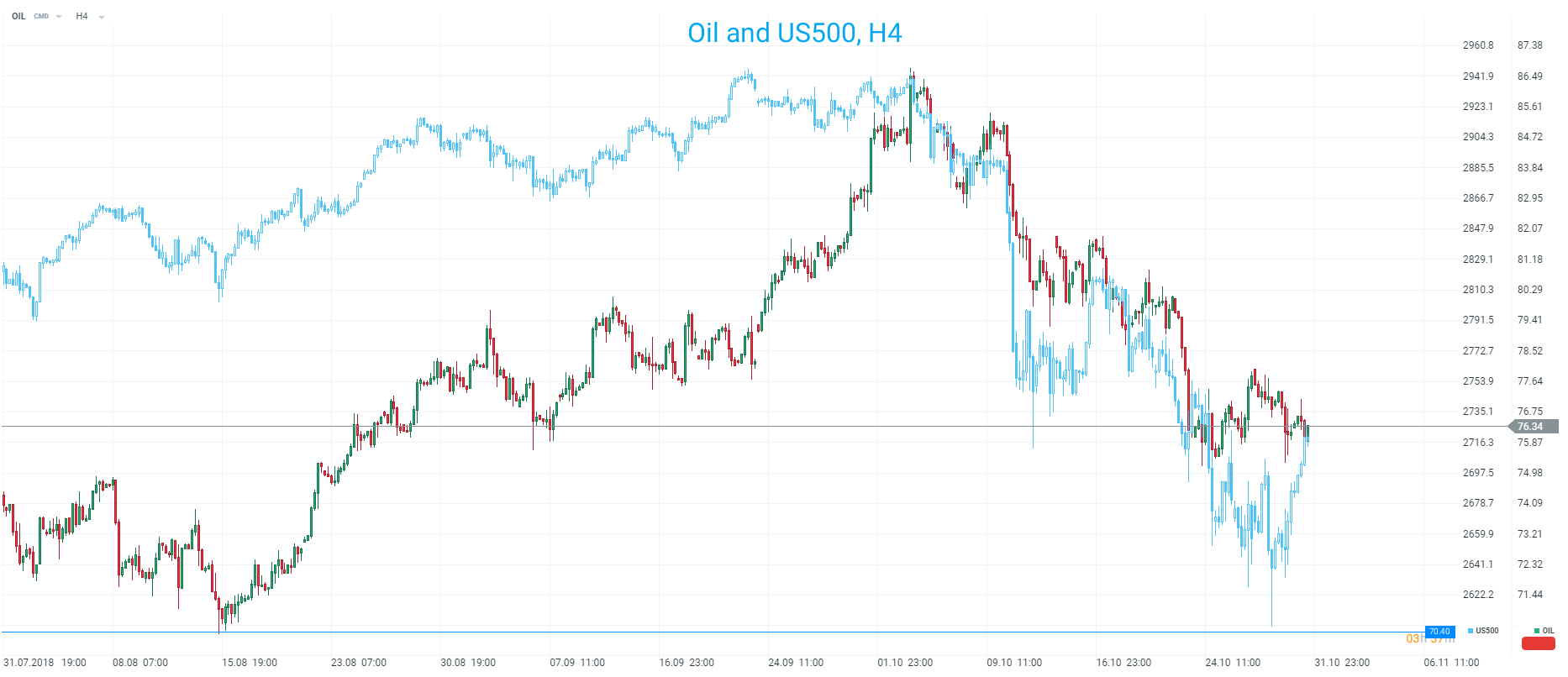1568x677 pixels.
Task: Click the 71.44 oil price axis value
Action: click(1529, 595)
